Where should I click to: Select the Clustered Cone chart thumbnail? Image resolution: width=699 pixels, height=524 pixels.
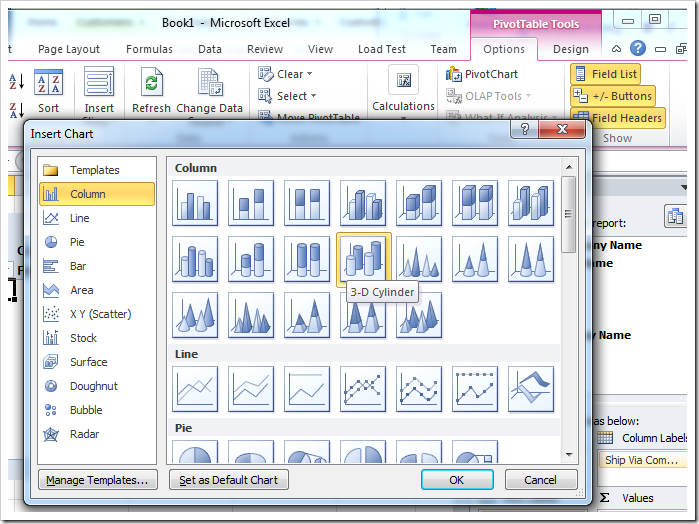(x=419, y=259)
